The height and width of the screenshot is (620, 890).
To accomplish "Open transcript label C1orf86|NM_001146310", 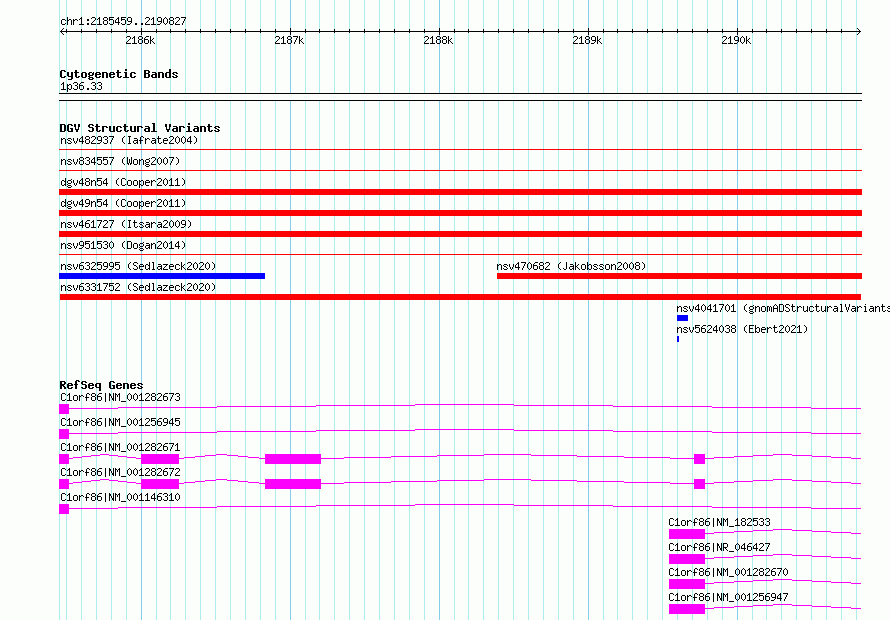I will click(x=120, y=497).
